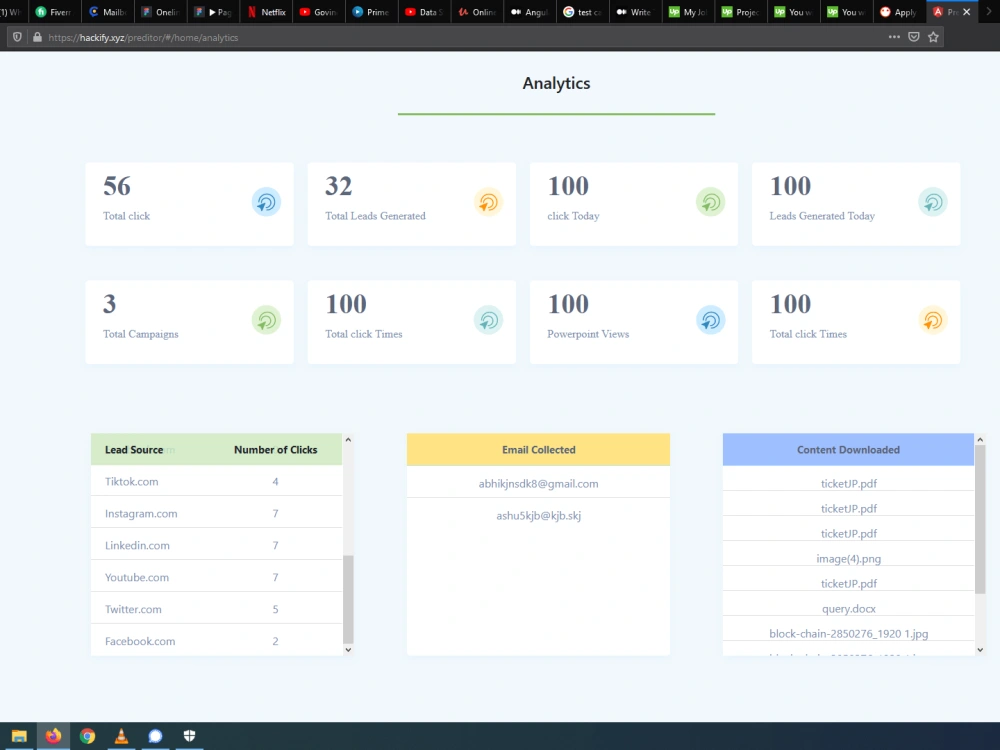Click the Powerpoint Views label
The image size is (1000, 750).
[588, 334]
